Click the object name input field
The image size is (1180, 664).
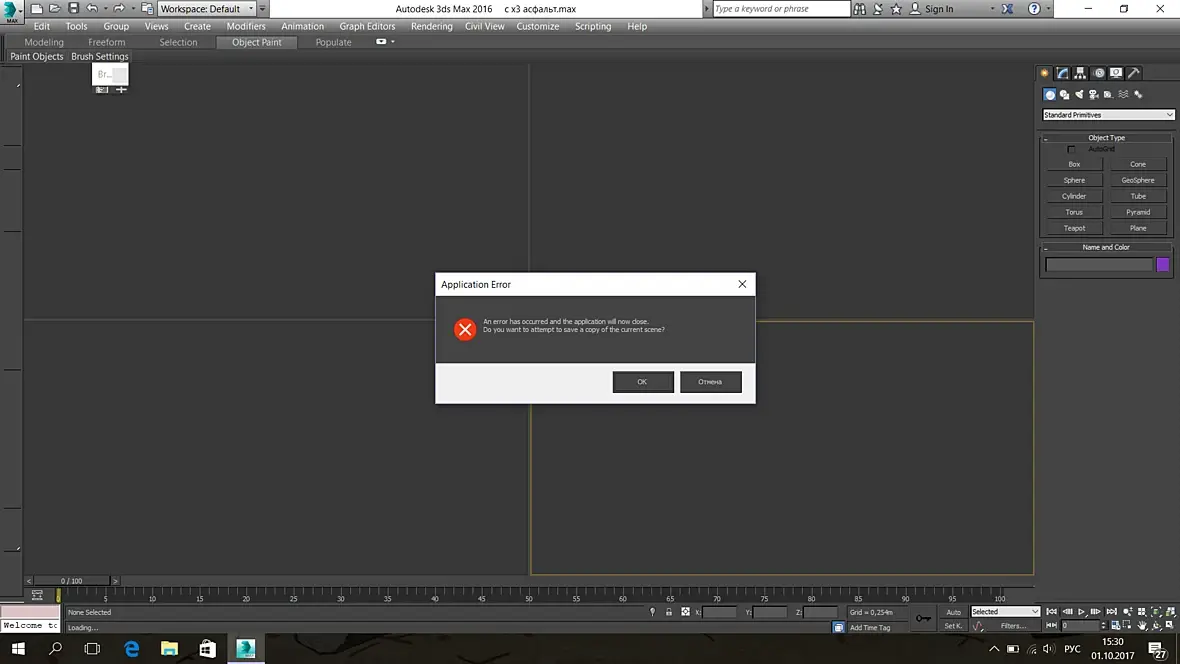tap(1099, 264)
